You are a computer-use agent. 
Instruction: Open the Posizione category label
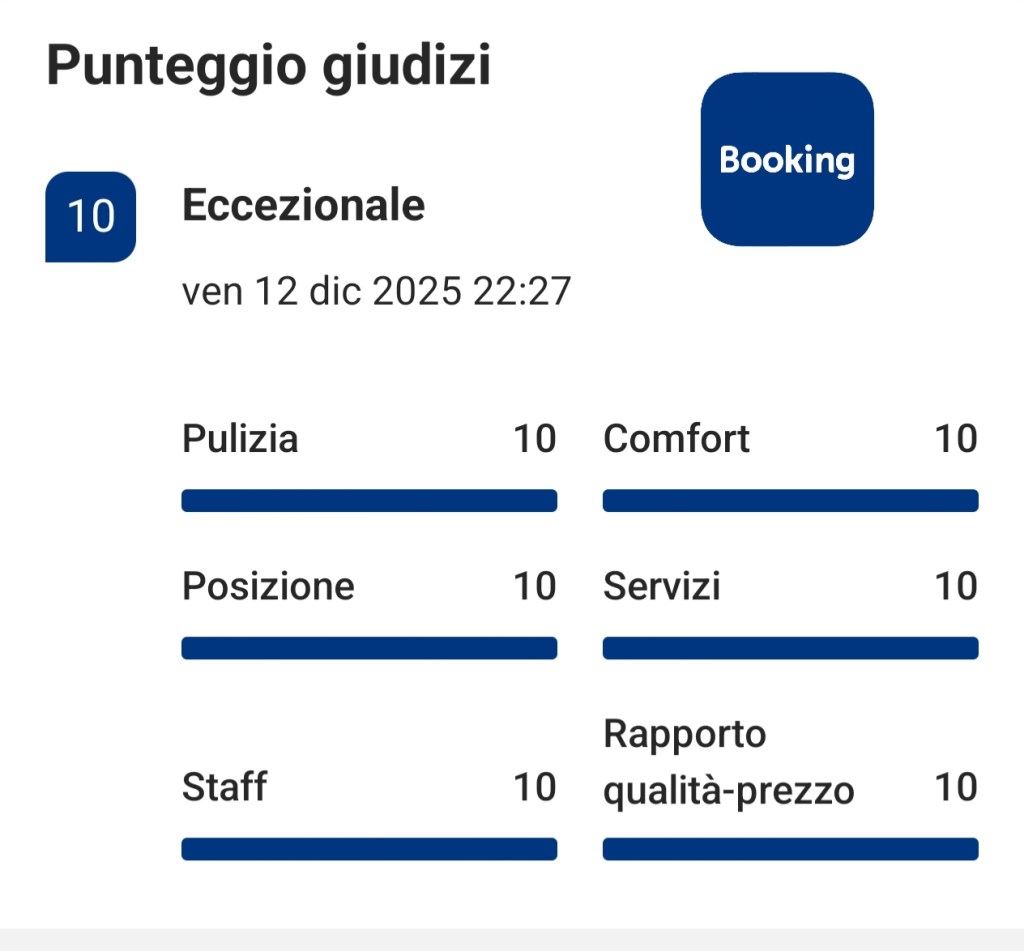tap(268, 586)
